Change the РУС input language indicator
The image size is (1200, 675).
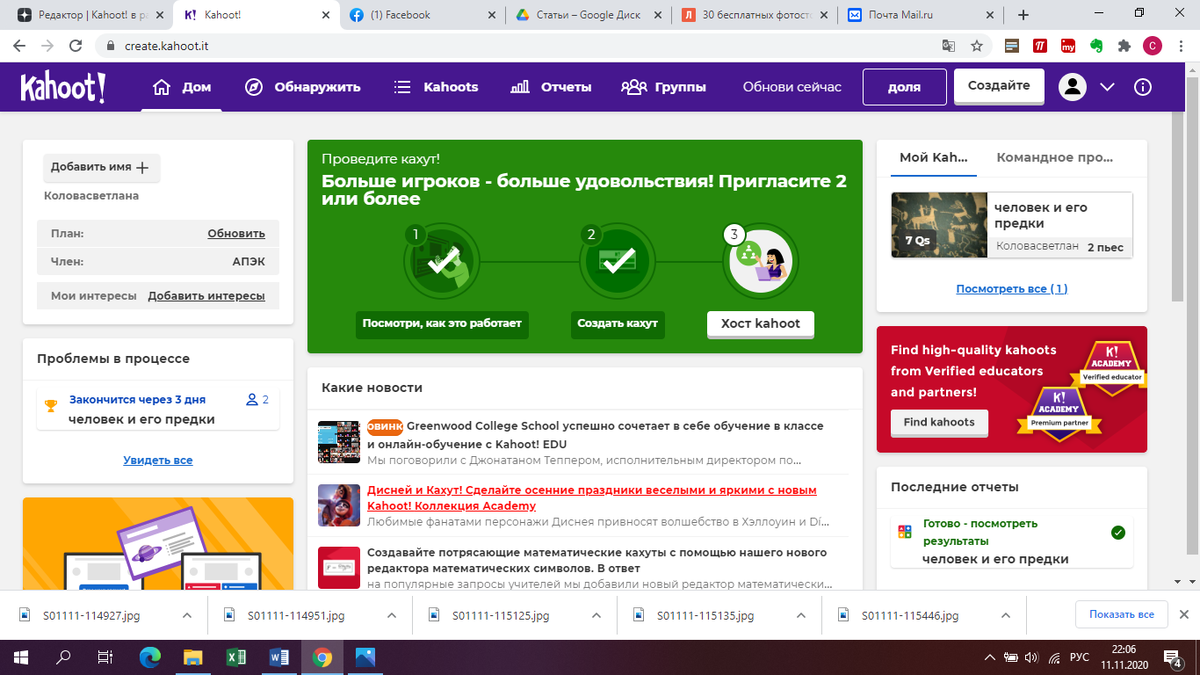(x=1080, y=657)
